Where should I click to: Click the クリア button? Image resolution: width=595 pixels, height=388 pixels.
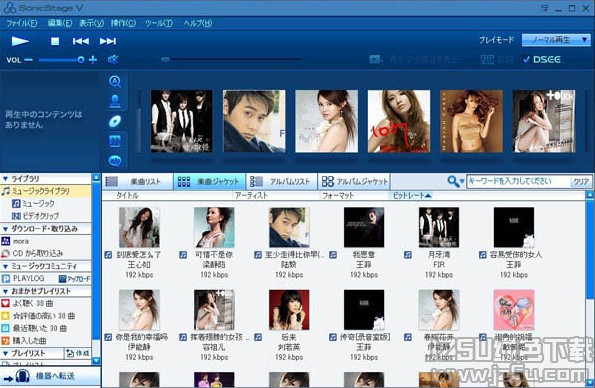581,181
